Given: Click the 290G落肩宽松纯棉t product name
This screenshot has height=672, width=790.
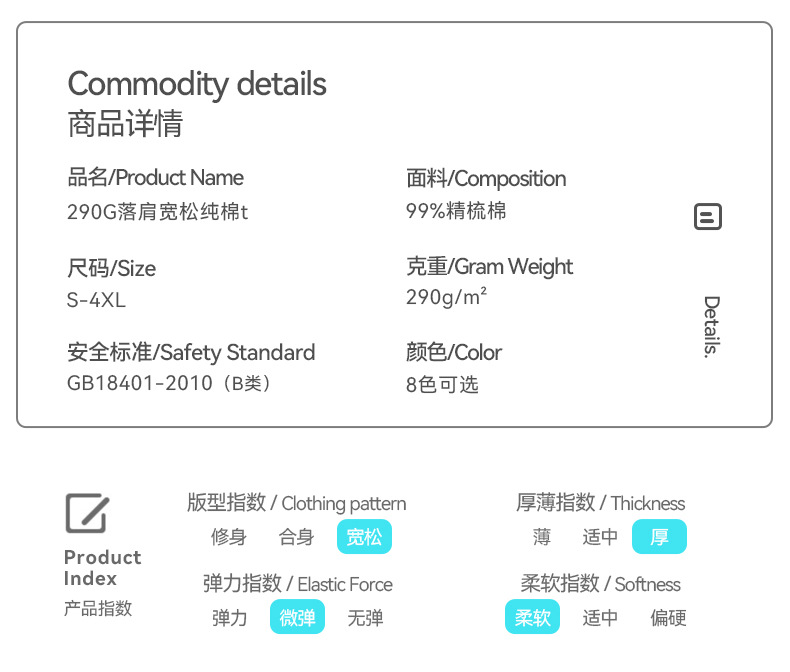Looking at the screenshot, I should pyautogui.click(x=157, y=212).
